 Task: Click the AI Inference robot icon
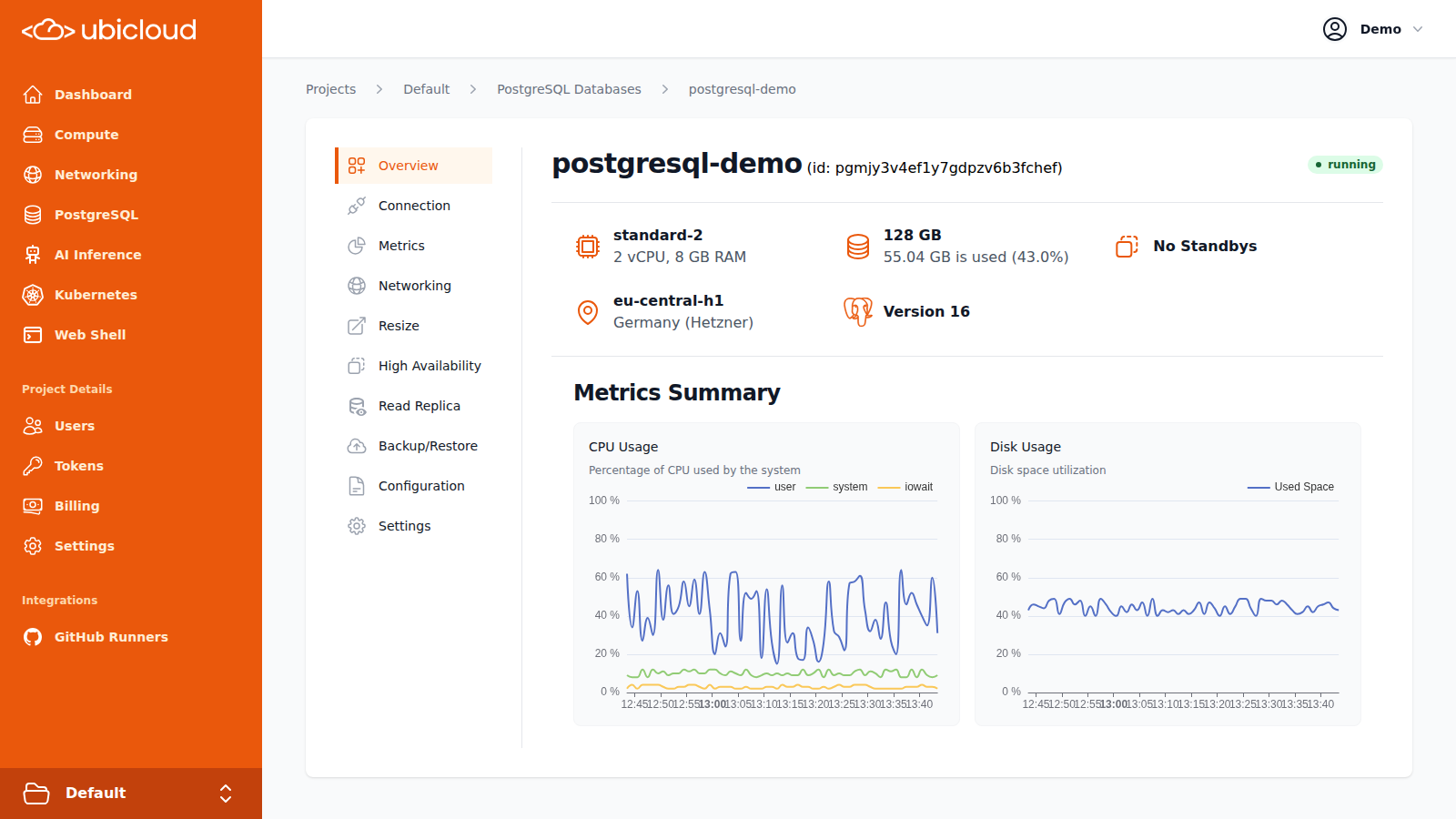pyautogui.click(x=33, y=255)
